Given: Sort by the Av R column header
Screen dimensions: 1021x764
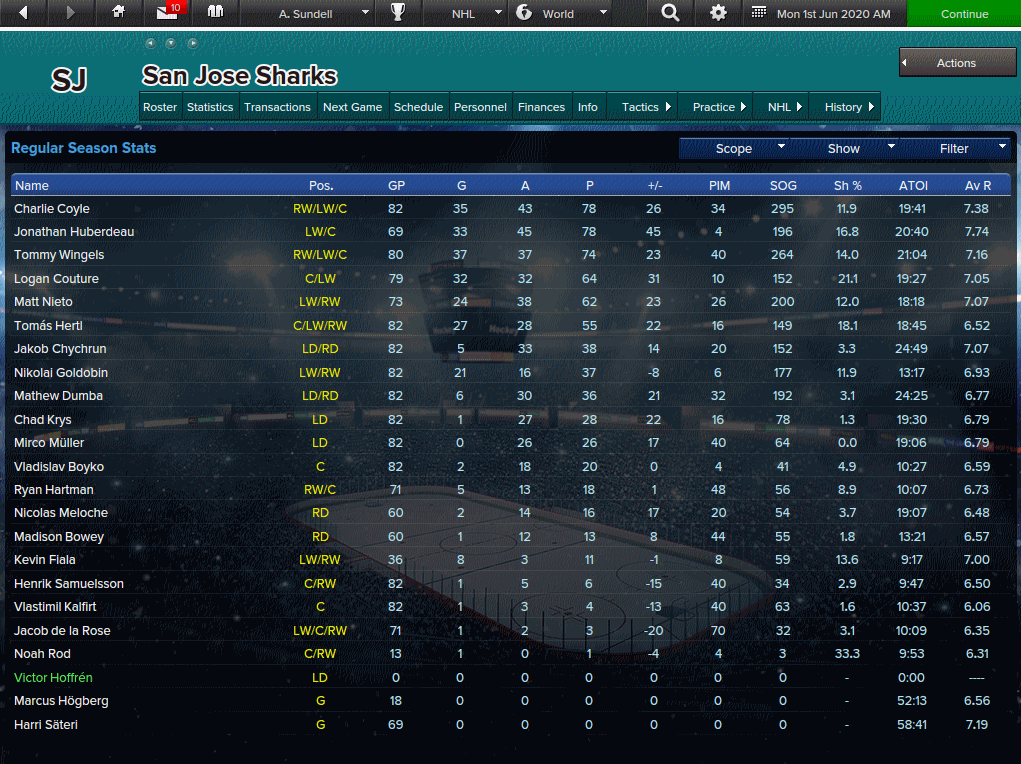Looking at the screenshot, I should (977, 186).
